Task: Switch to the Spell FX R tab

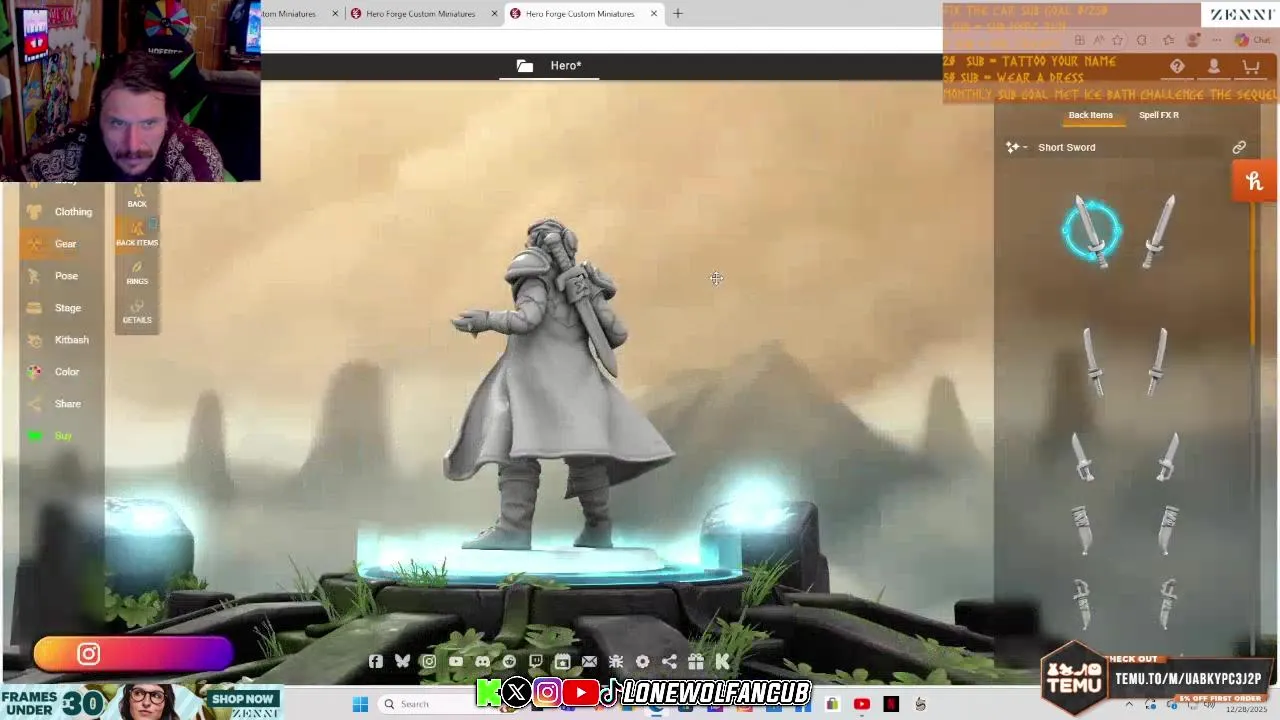Action: (1158, 115)
